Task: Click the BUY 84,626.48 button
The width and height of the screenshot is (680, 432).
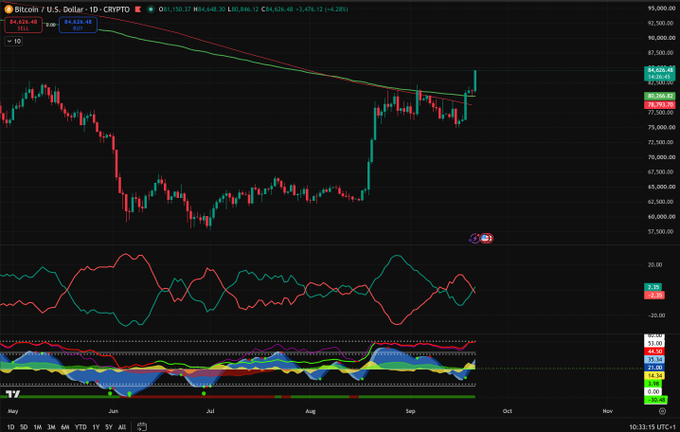Action: coord(78,25)
